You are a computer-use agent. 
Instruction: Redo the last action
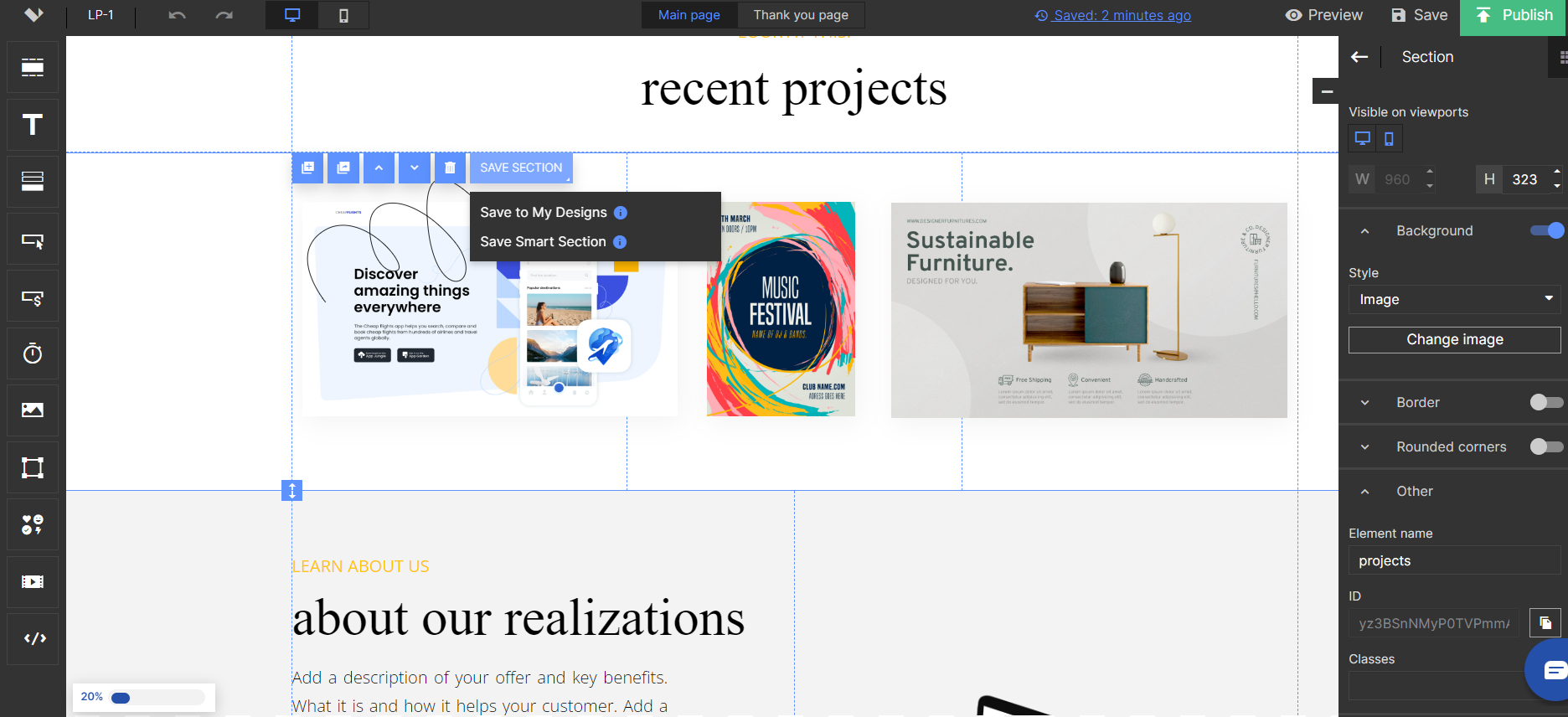[x=224, y=15]
